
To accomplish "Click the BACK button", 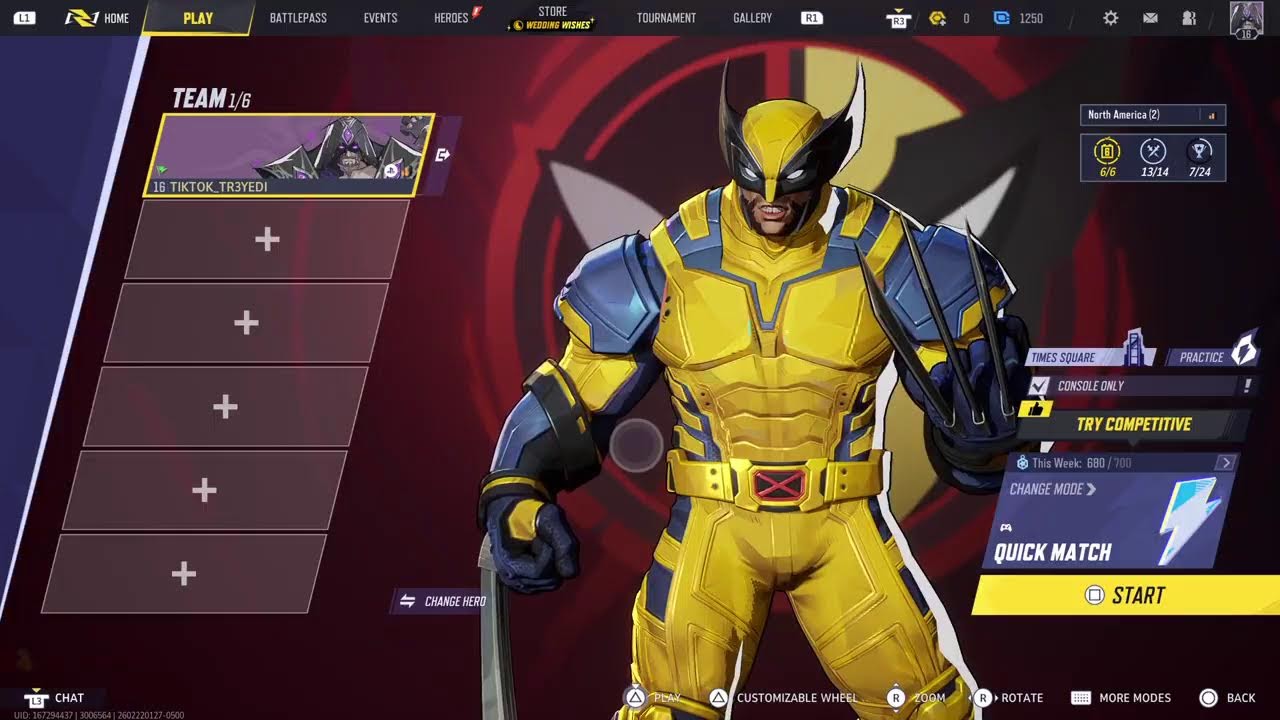I will [1227, 698].
